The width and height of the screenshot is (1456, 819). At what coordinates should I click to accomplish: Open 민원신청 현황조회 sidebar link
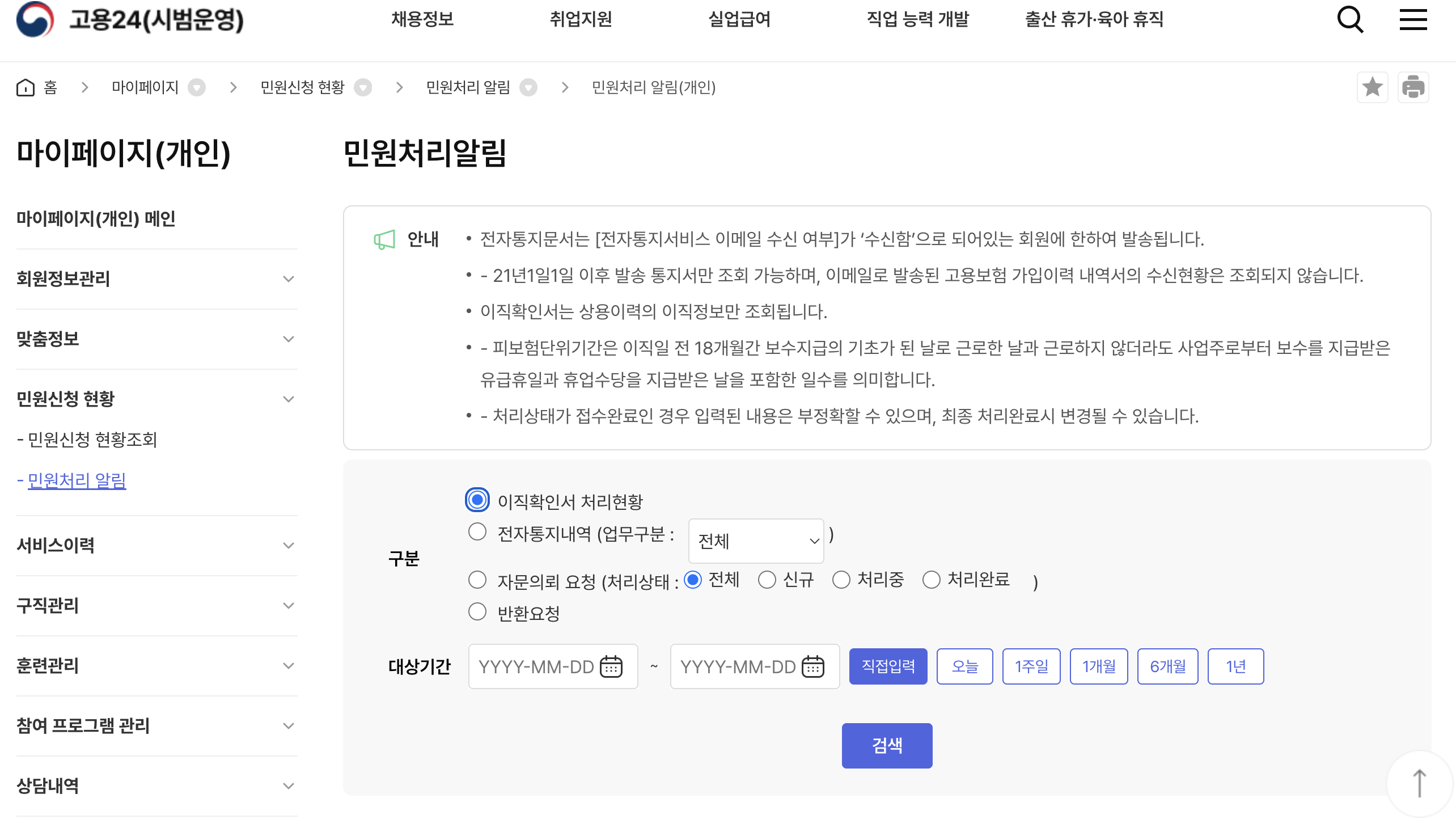(x=92, y=440)
